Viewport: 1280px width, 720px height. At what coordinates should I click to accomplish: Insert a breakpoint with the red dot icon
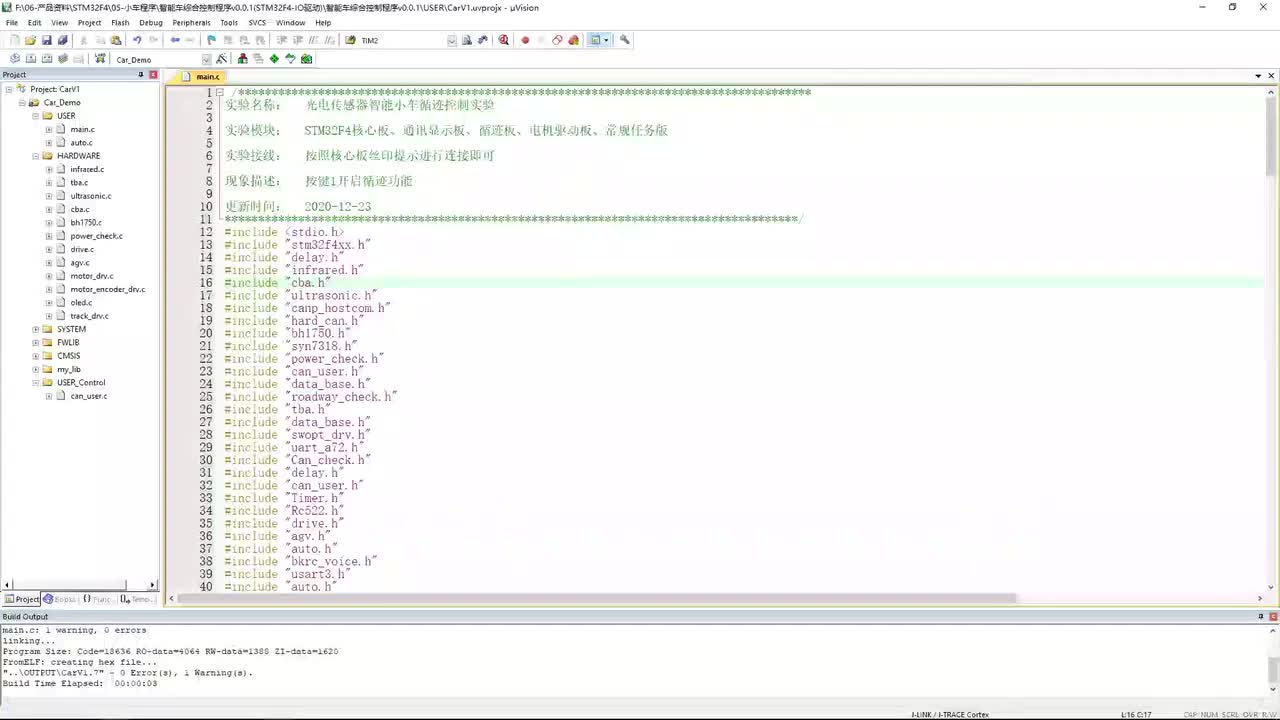pos(525,40)
